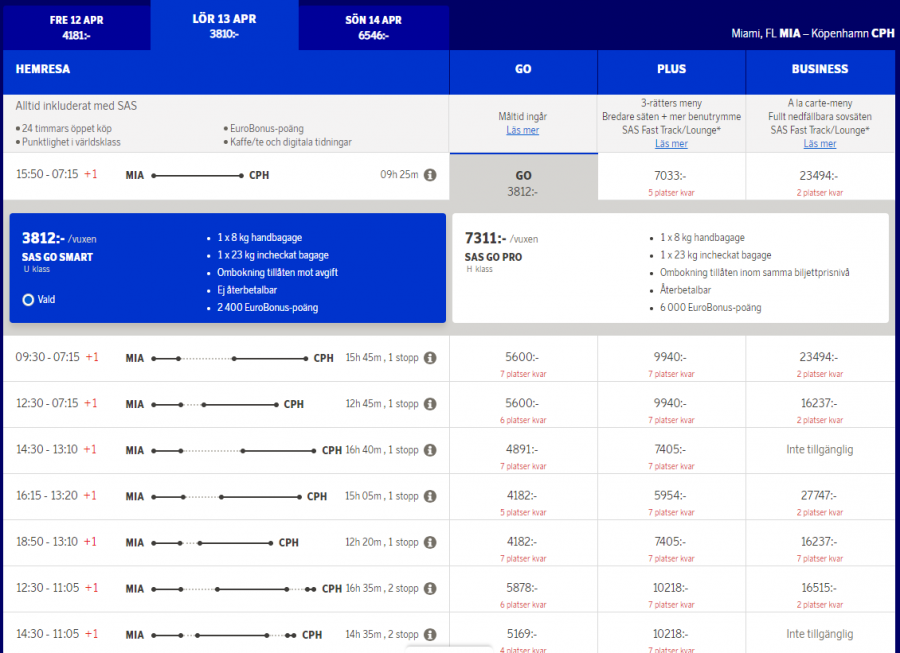Select the LÖR 13 APR date tab

point(224,25)
